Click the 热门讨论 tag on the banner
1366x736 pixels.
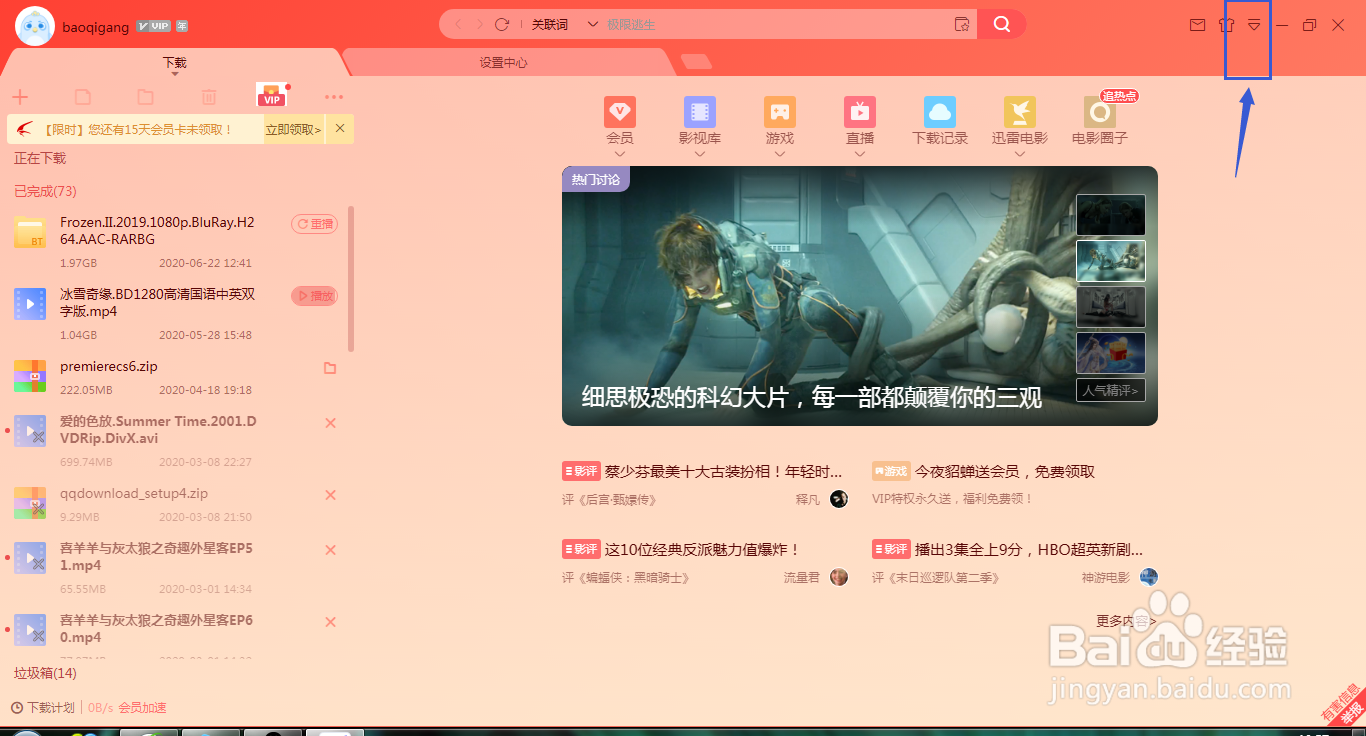click(596, 179)
